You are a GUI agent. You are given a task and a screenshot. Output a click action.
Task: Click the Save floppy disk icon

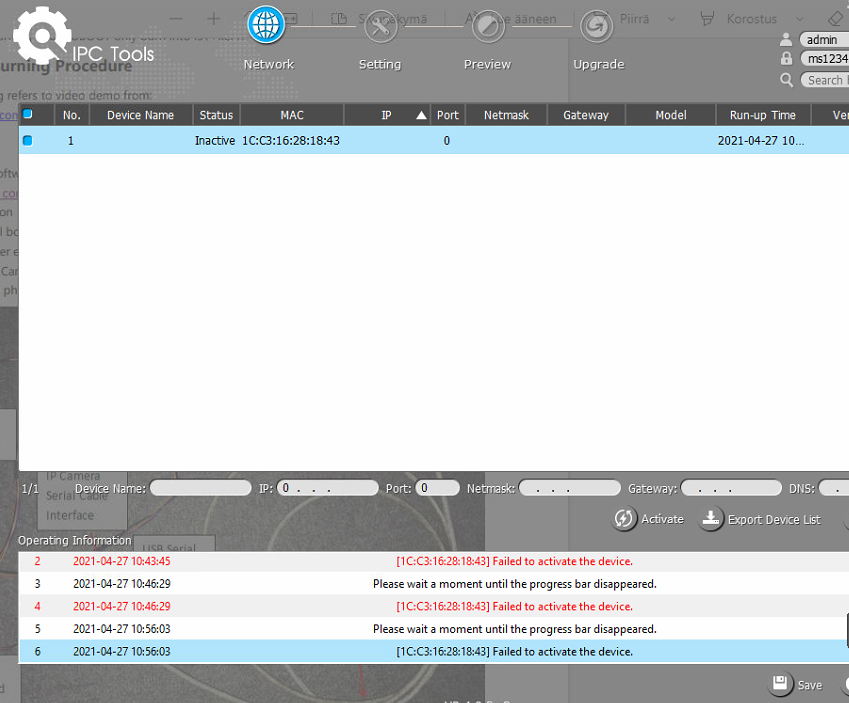[780, 684]
